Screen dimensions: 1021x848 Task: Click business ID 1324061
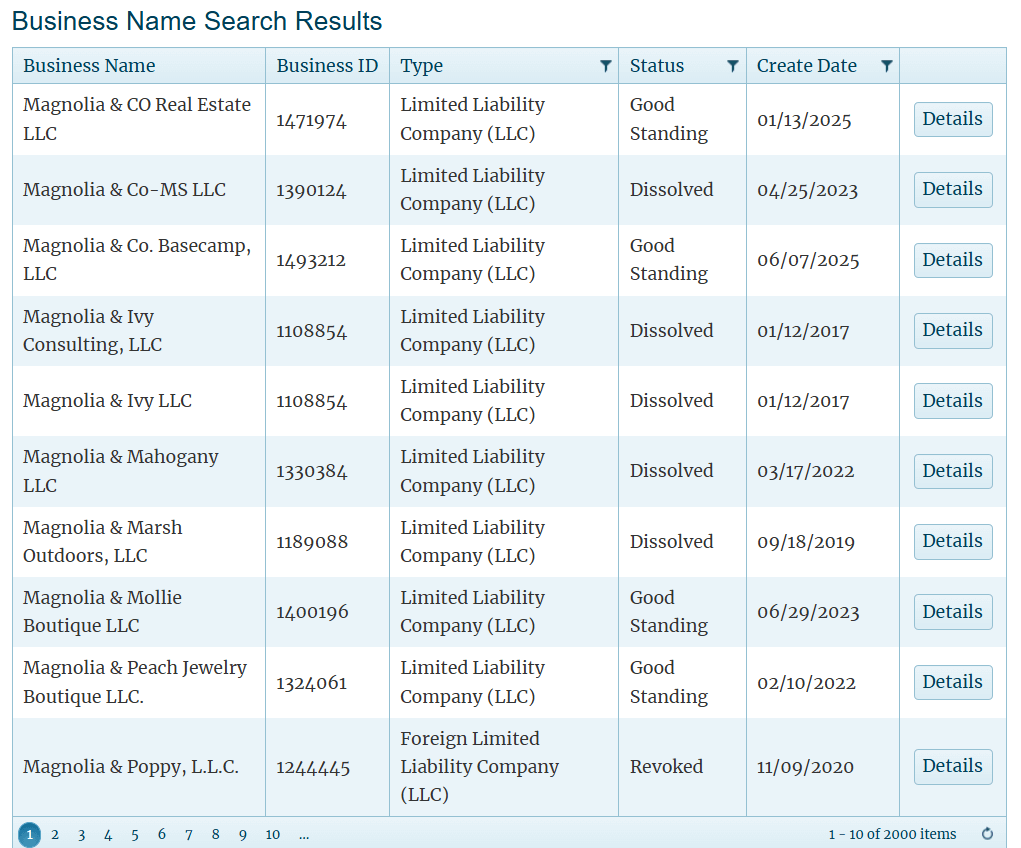(312, 683)
